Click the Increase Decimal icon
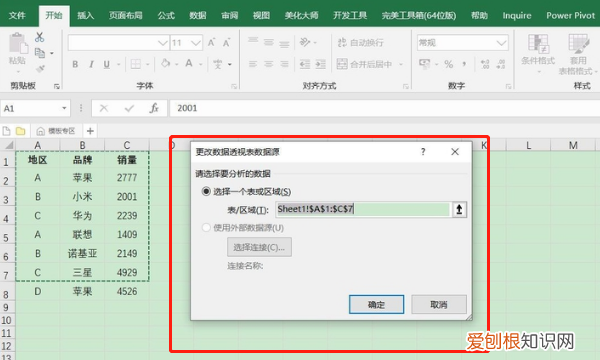The width and height of the screenshot is (600, 360). point(485,64)
